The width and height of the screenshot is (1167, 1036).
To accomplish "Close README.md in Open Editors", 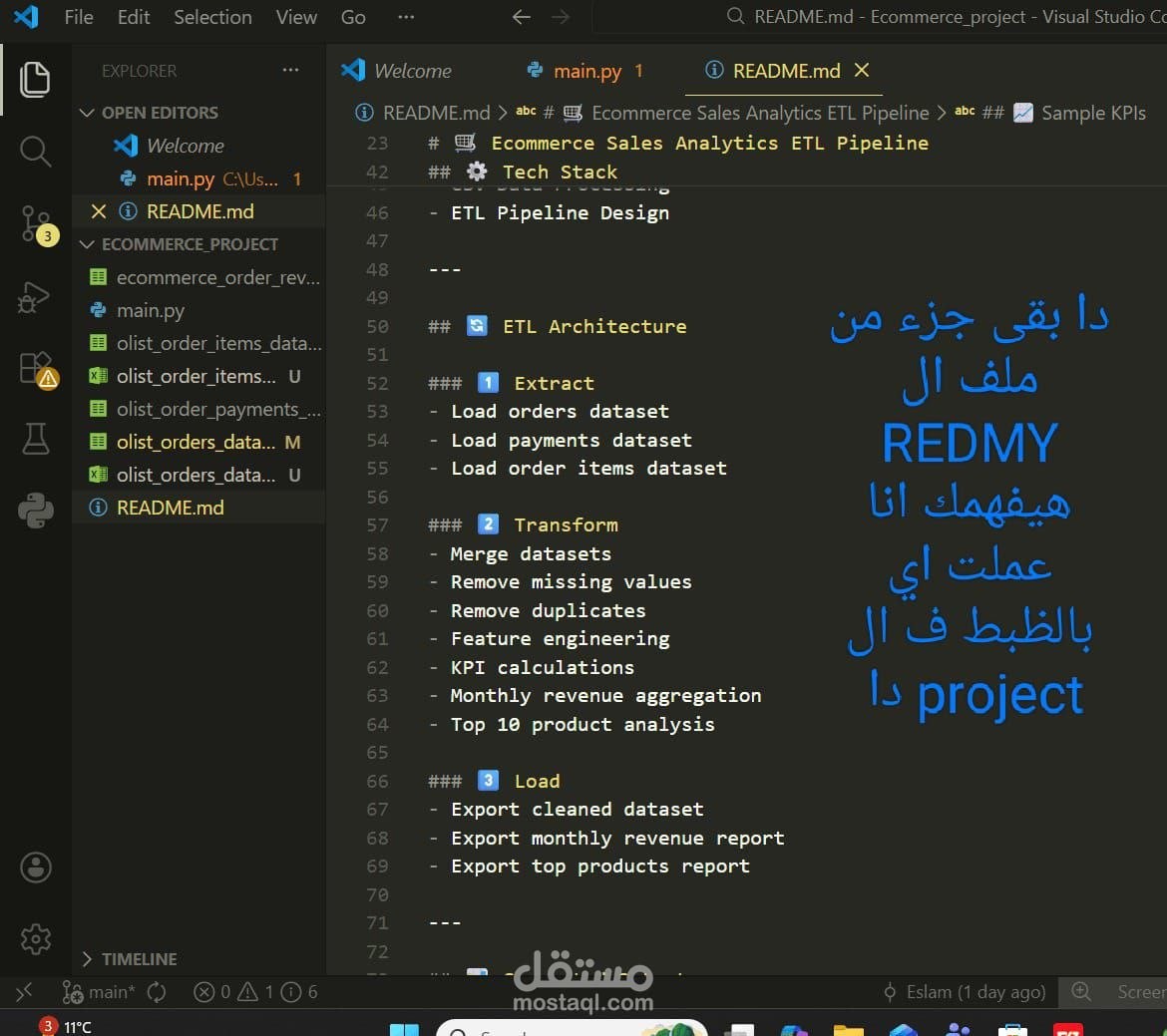I will pos(98,211).
